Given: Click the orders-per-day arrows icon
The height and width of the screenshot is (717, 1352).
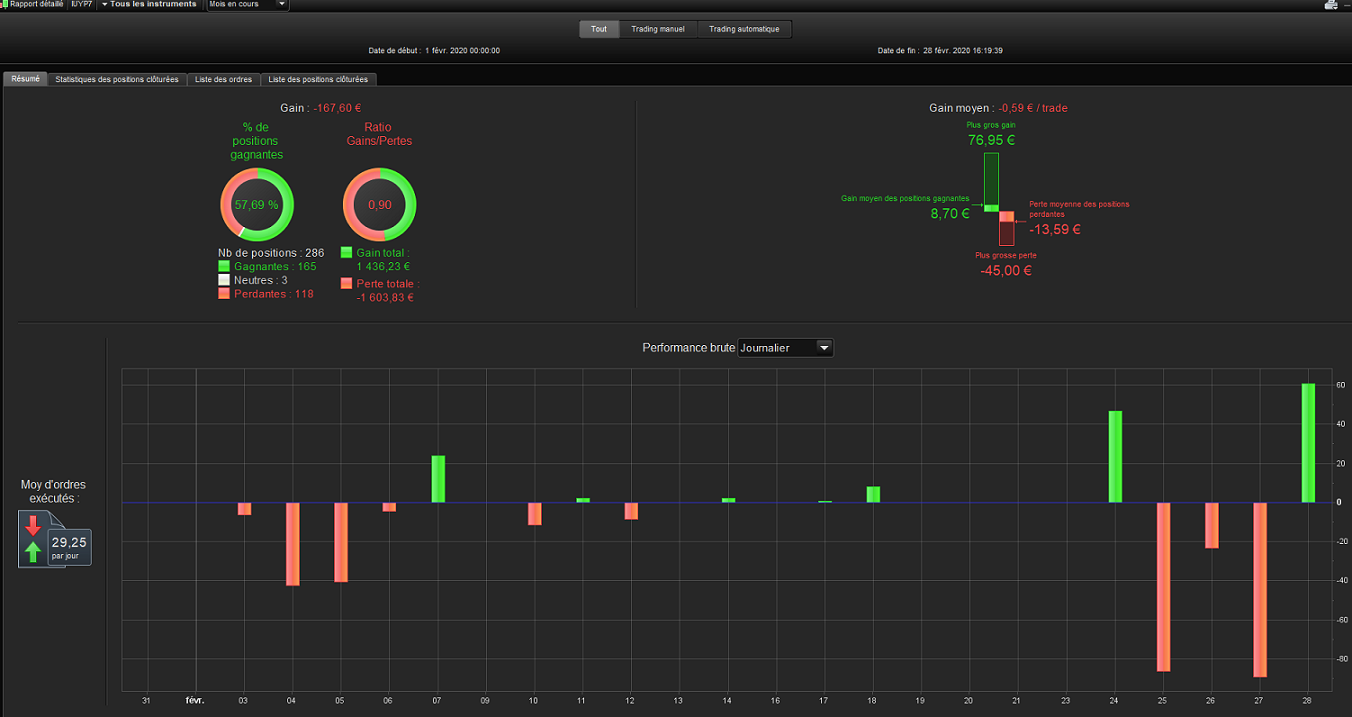Looking at the screenshot, I should (35, 539).
